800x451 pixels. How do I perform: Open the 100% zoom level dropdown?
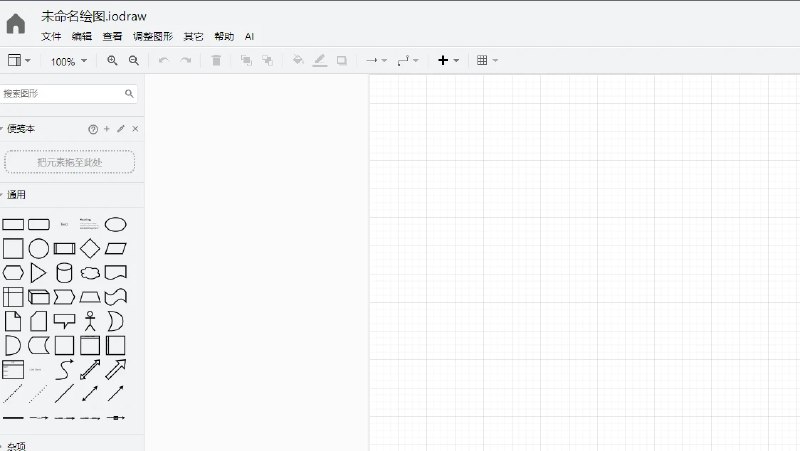69,61
